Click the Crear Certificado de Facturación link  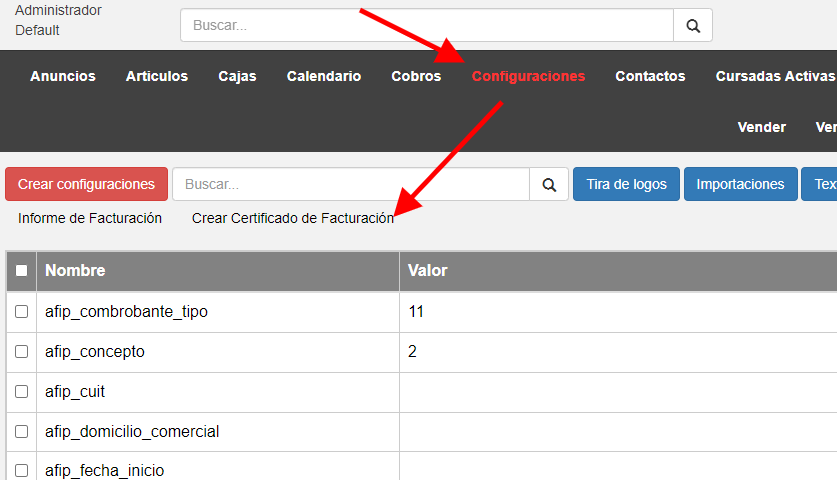pos(292,218)
